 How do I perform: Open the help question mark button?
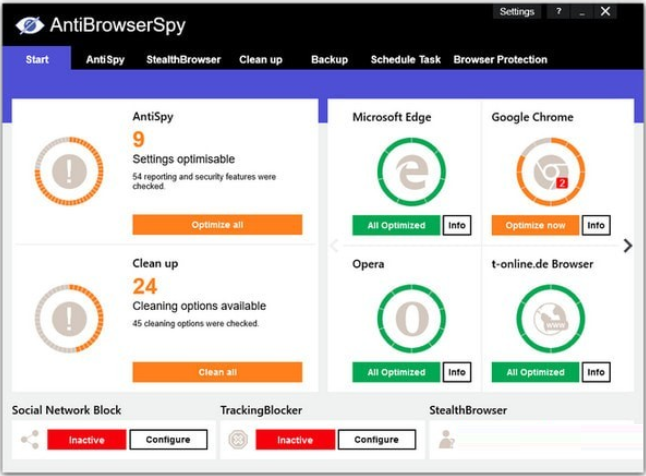[559, 12]
